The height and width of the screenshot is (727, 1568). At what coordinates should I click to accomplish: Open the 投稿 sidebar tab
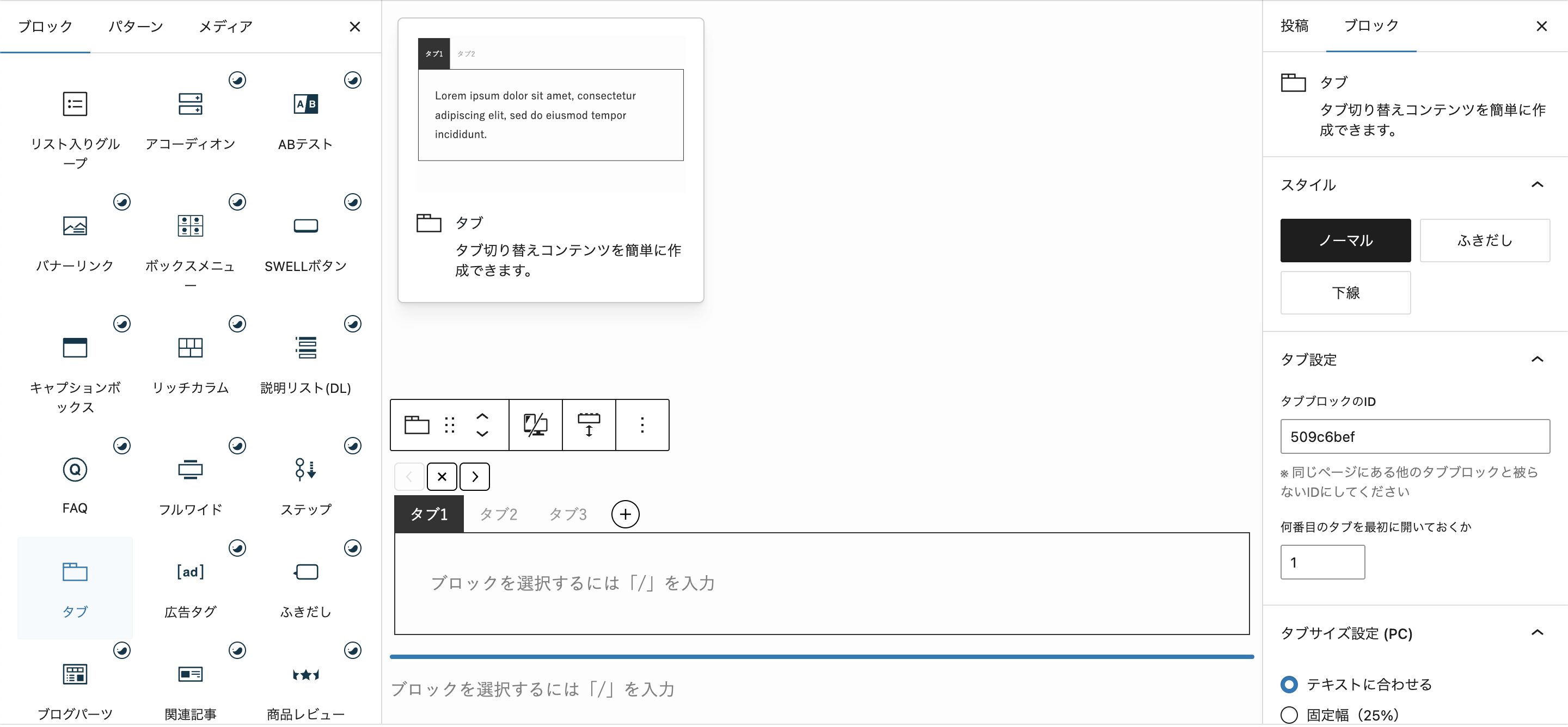(1294, 26)
